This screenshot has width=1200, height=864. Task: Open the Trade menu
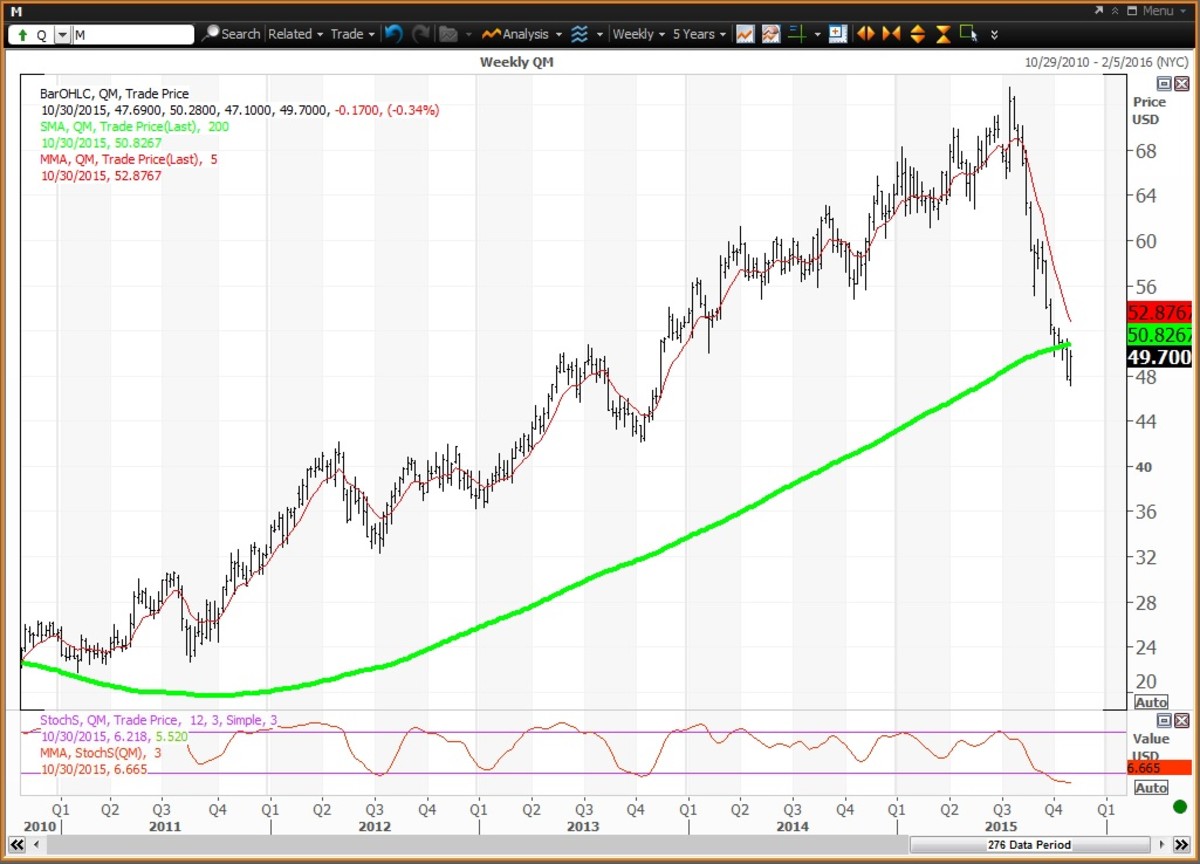pos(352,34)
